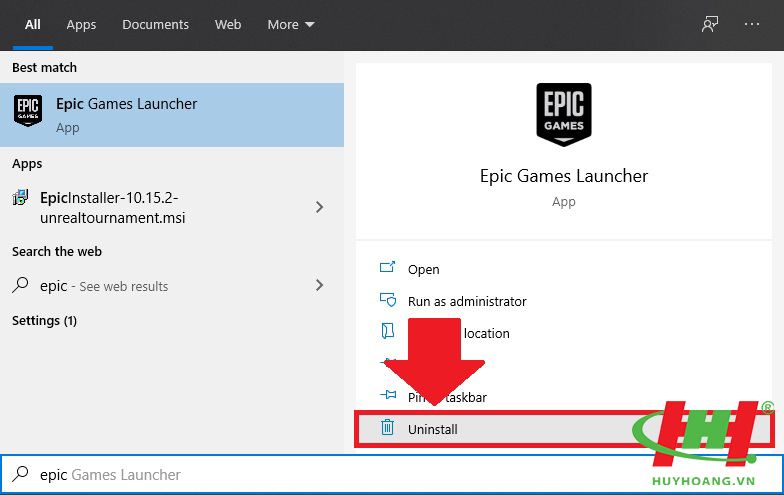Viewport: 784px width, 495px height.
Task: Click the Open window icon
Action: tap(388, 267)
